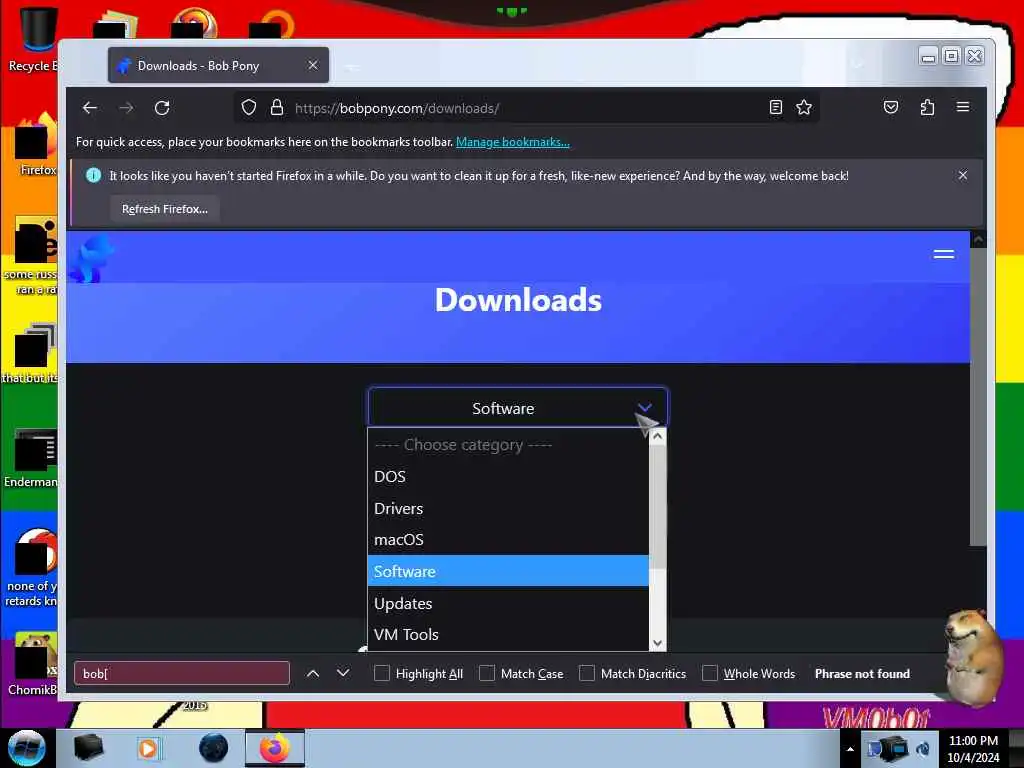
Task: Jump to next find result arrow
Action: click(343, 673)
